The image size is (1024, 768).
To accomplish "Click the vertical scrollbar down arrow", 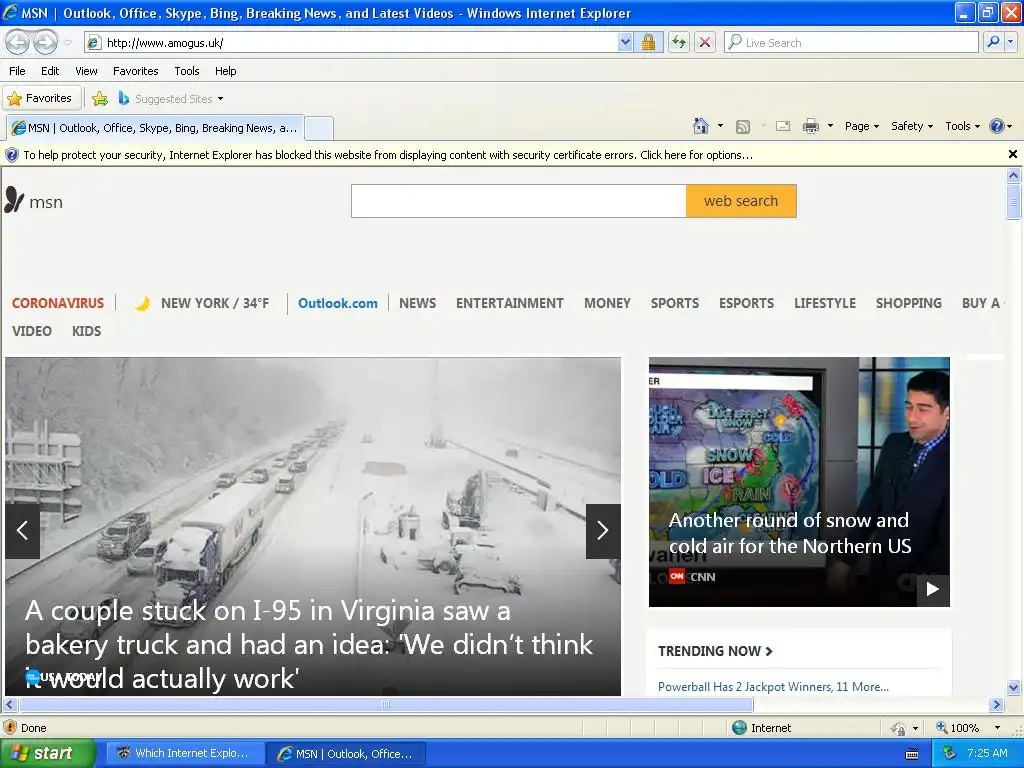I will point(1013,687).
